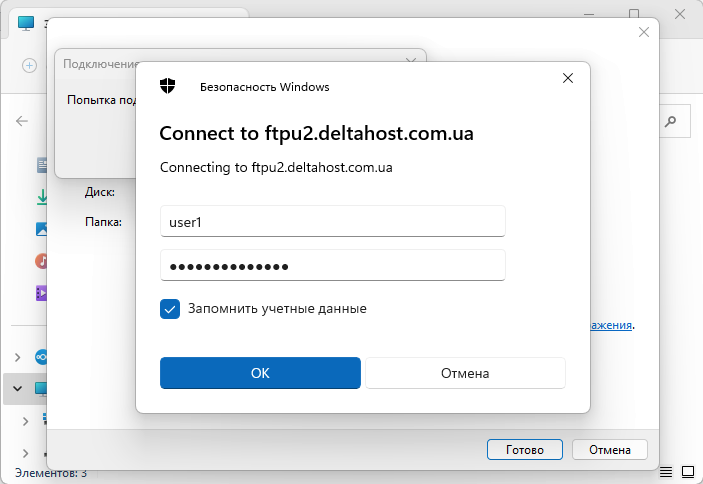Click the OK button in credentials dialog

coord(260,373)
